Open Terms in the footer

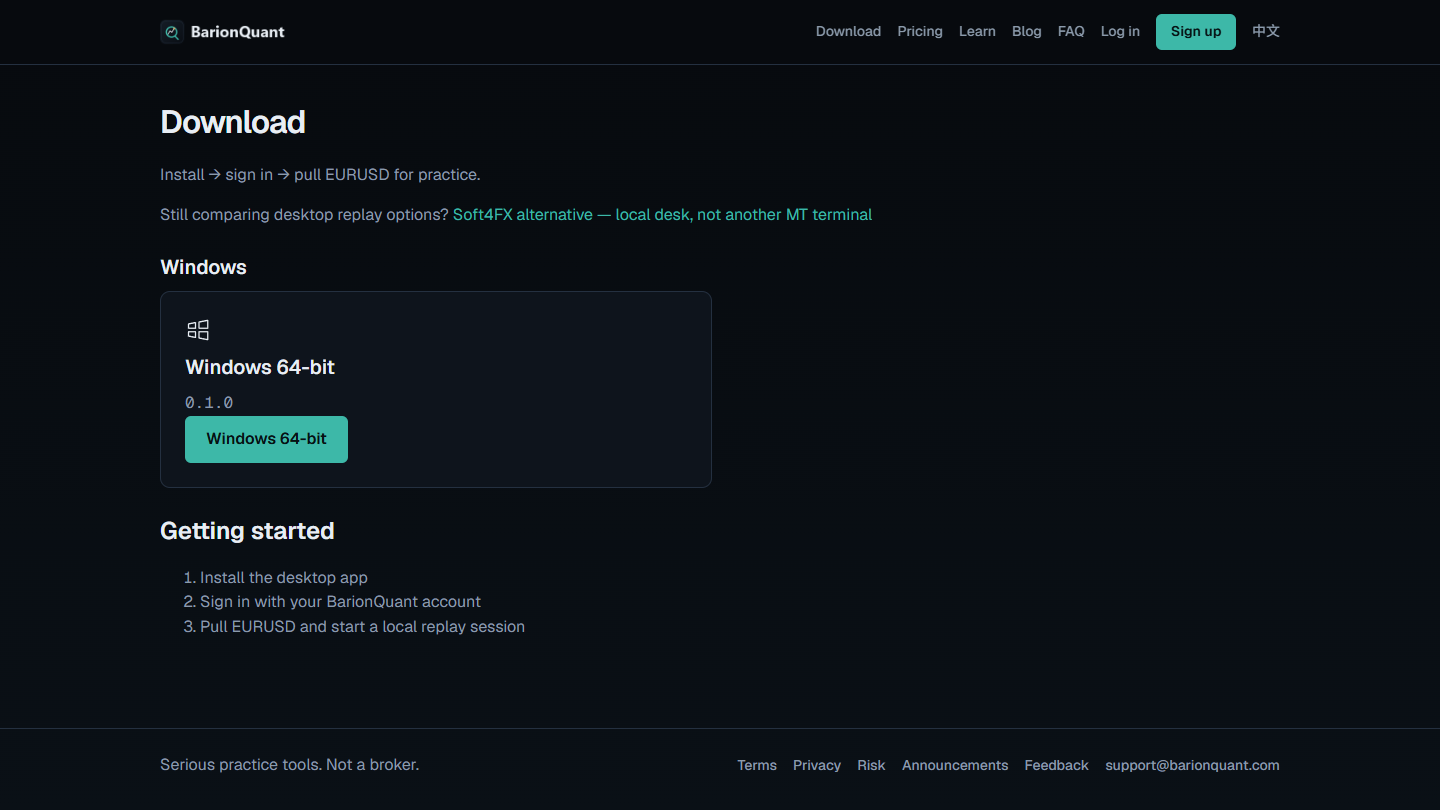[757, 765]
